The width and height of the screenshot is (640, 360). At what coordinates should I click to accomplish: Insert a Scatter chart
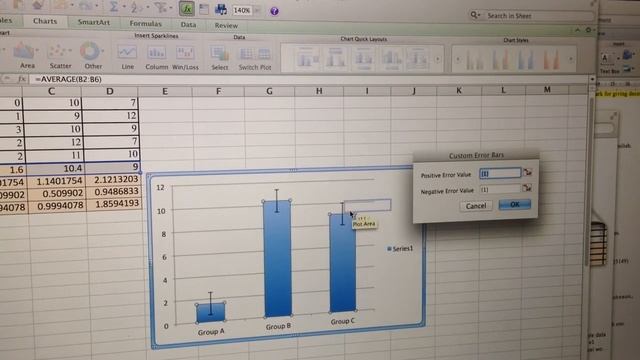point(58,52)
